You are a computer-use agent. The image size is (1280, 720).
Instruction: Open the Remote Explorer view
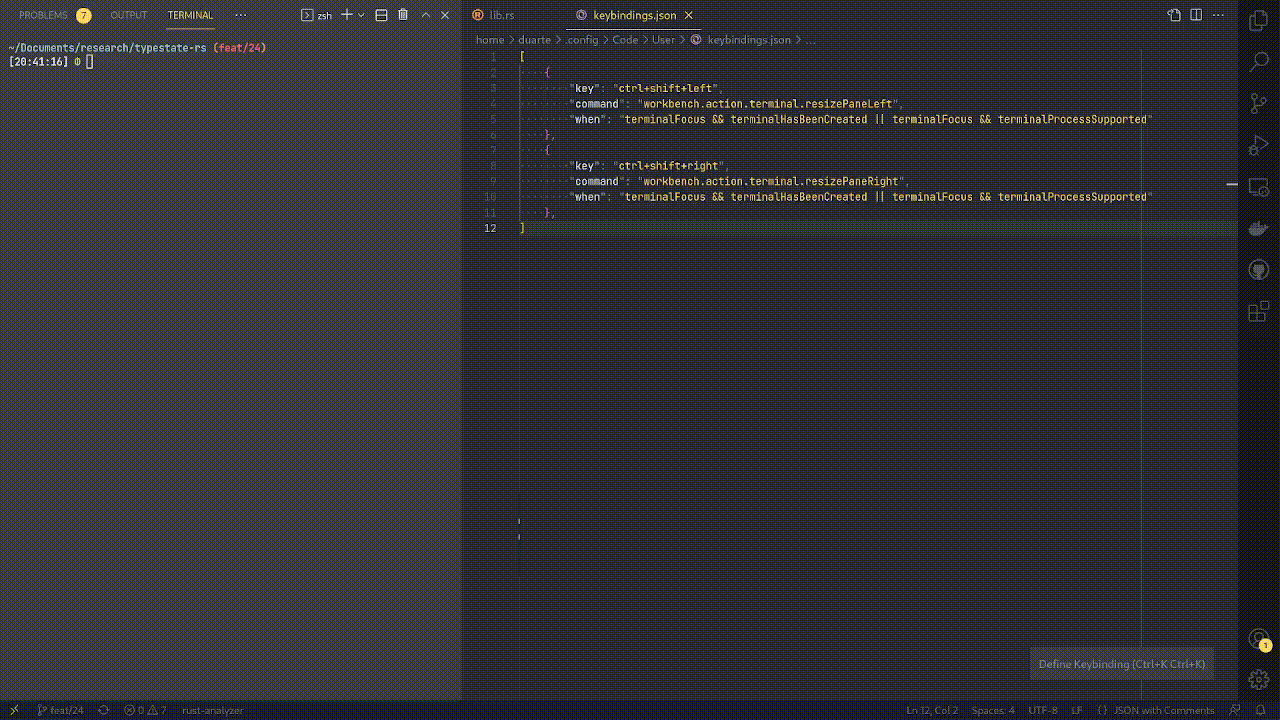1258,186
